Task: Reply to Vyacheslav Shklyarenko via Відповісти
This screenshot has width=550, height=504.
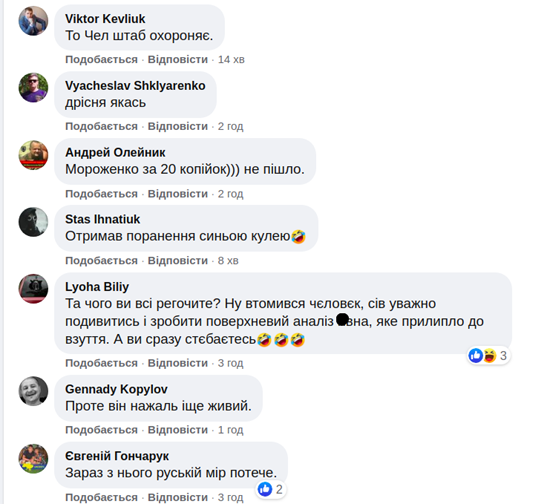Action: (178, 126)
